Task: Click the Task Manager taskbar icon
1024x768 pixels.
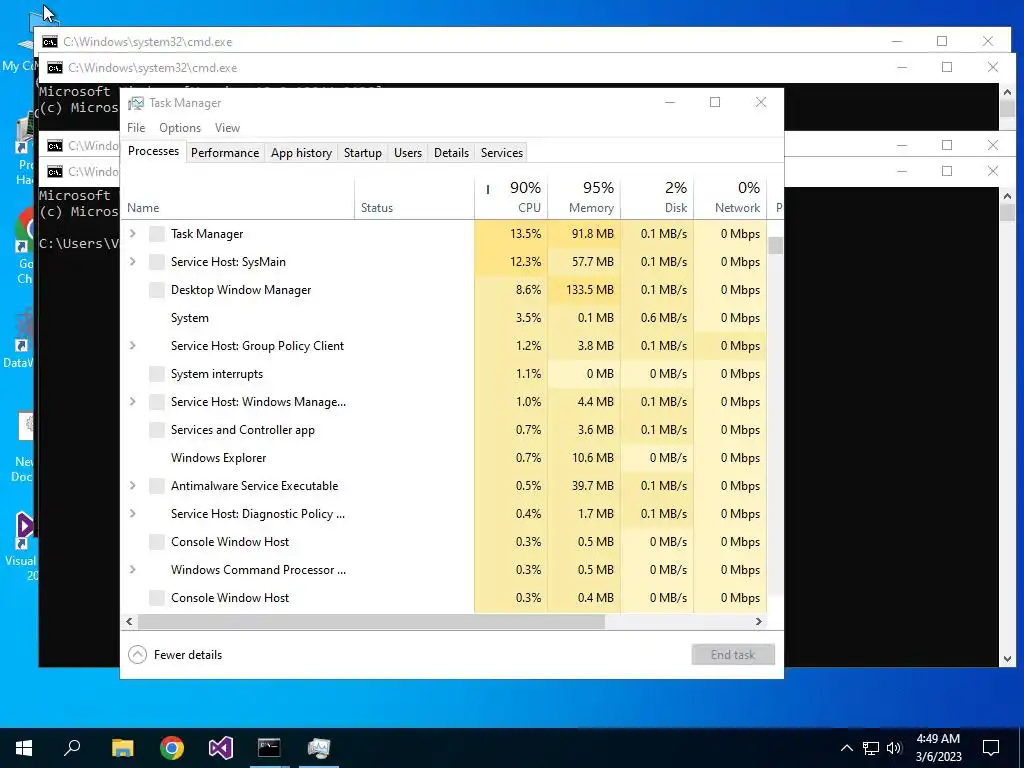Action: [319, 748]
